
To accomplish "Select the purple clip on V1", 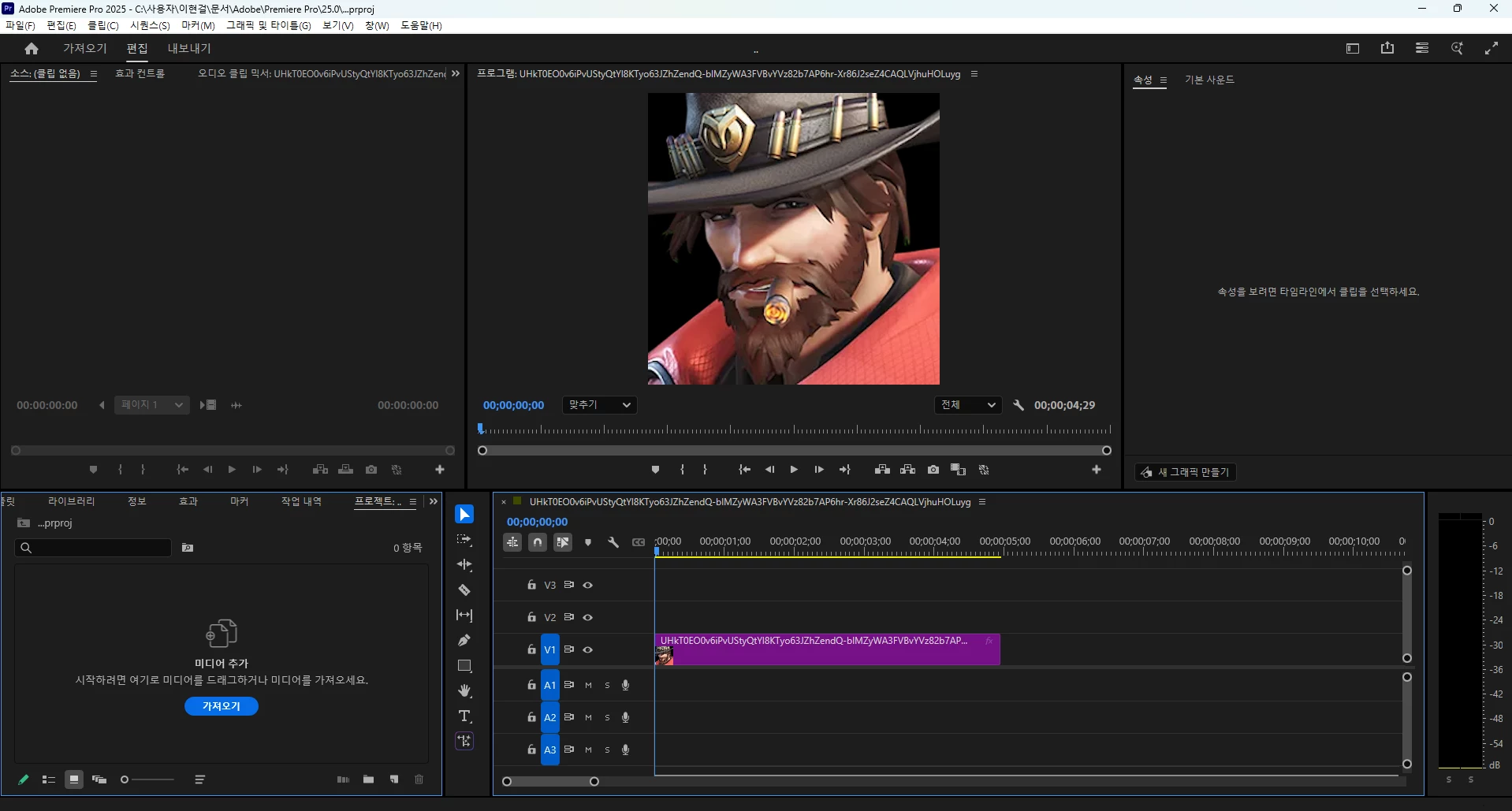I will [827, 649].
